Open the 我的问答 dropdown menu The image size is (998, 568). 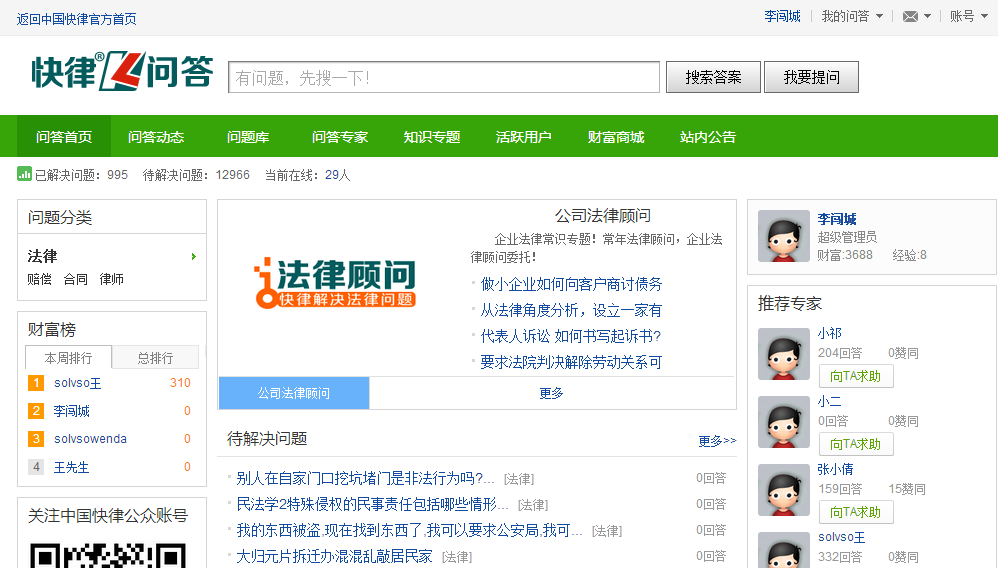click(x=852, y=17)
